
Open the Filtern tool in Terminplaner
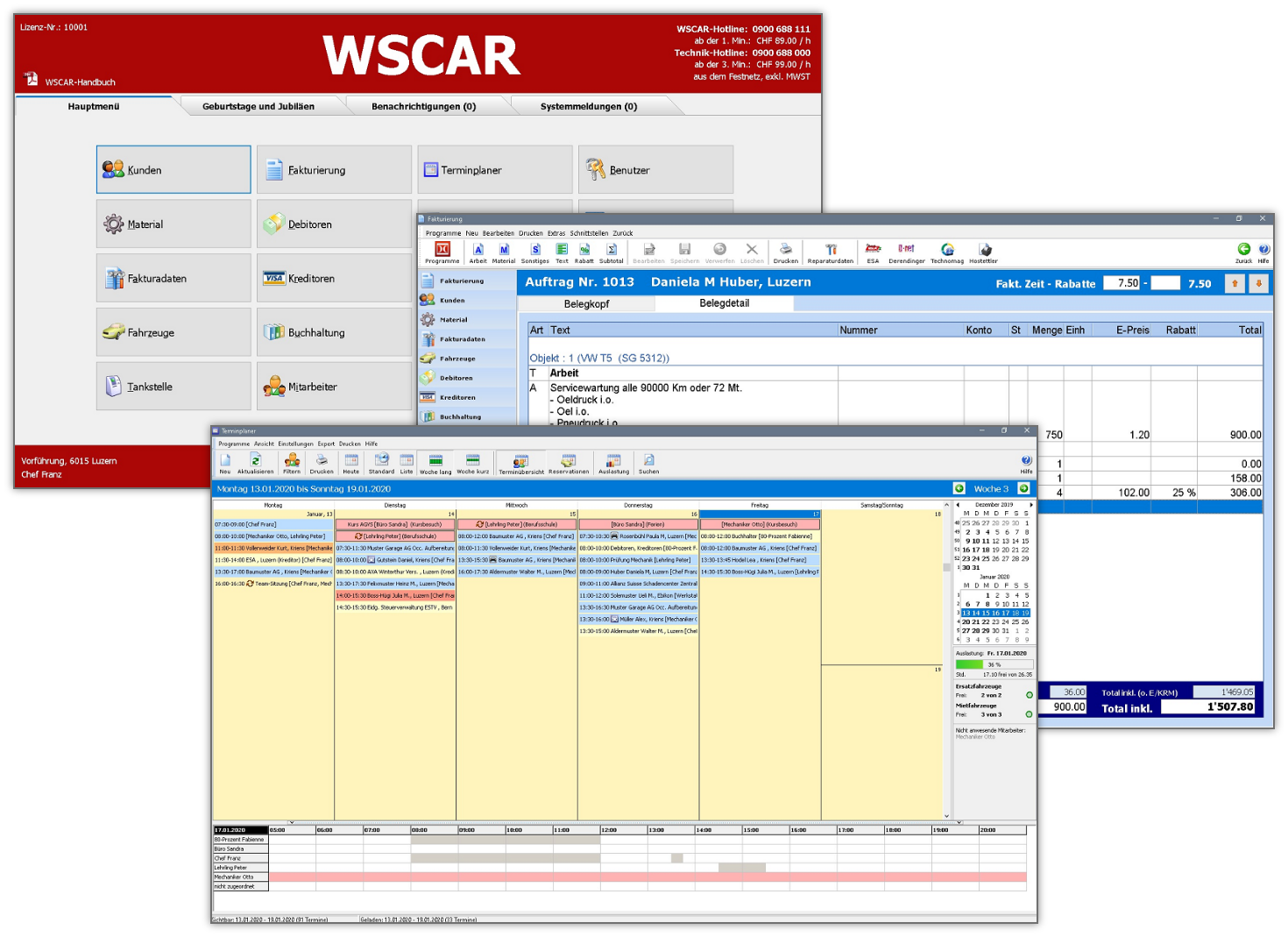click(292, 462)
